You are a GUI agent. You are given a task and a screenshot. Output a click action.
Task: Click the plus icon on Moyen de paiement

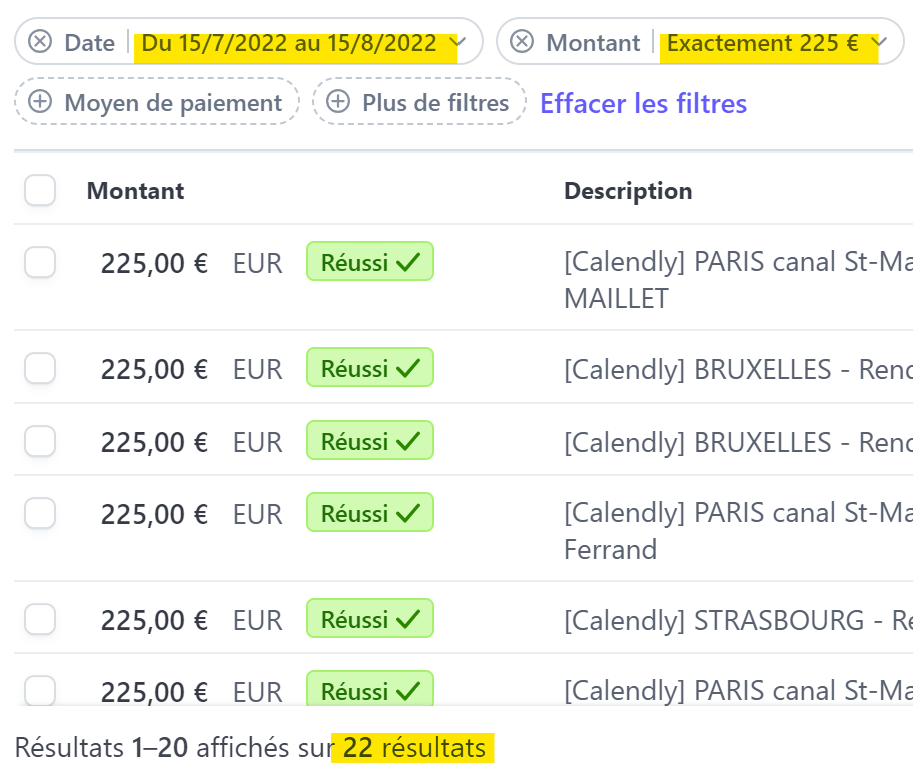coord(40,102)
